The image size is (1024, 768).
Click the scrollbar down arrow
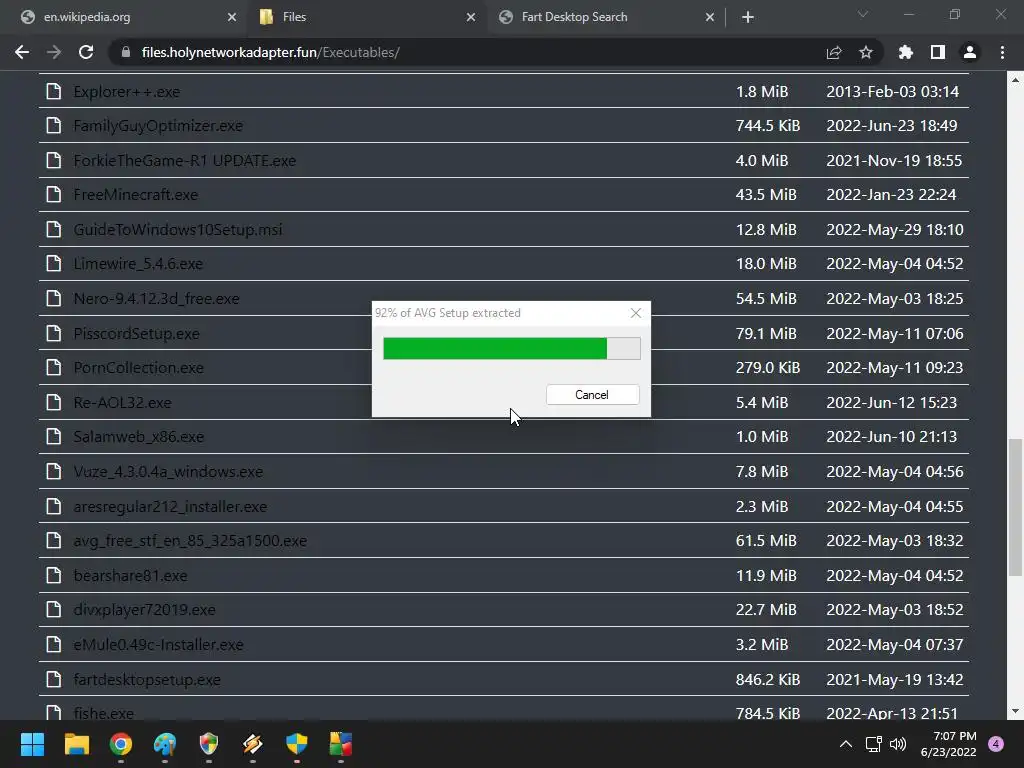click(1015, 711)
